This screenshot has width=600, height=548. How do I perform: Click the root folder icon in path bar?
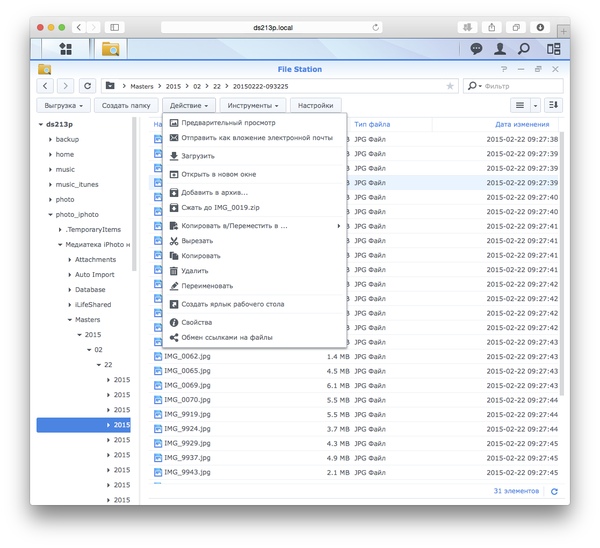(110, 86)
